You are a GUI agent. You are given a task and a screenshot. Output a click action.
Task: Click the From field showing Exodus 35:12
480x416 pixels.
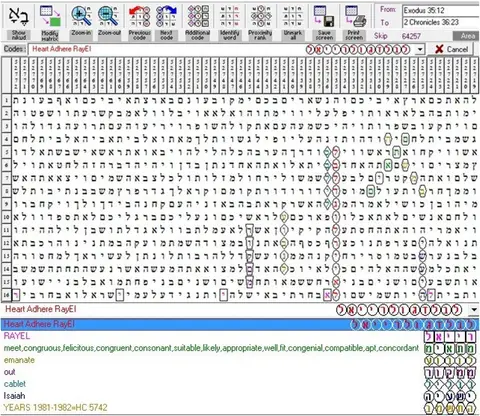(x=441, y=10)
